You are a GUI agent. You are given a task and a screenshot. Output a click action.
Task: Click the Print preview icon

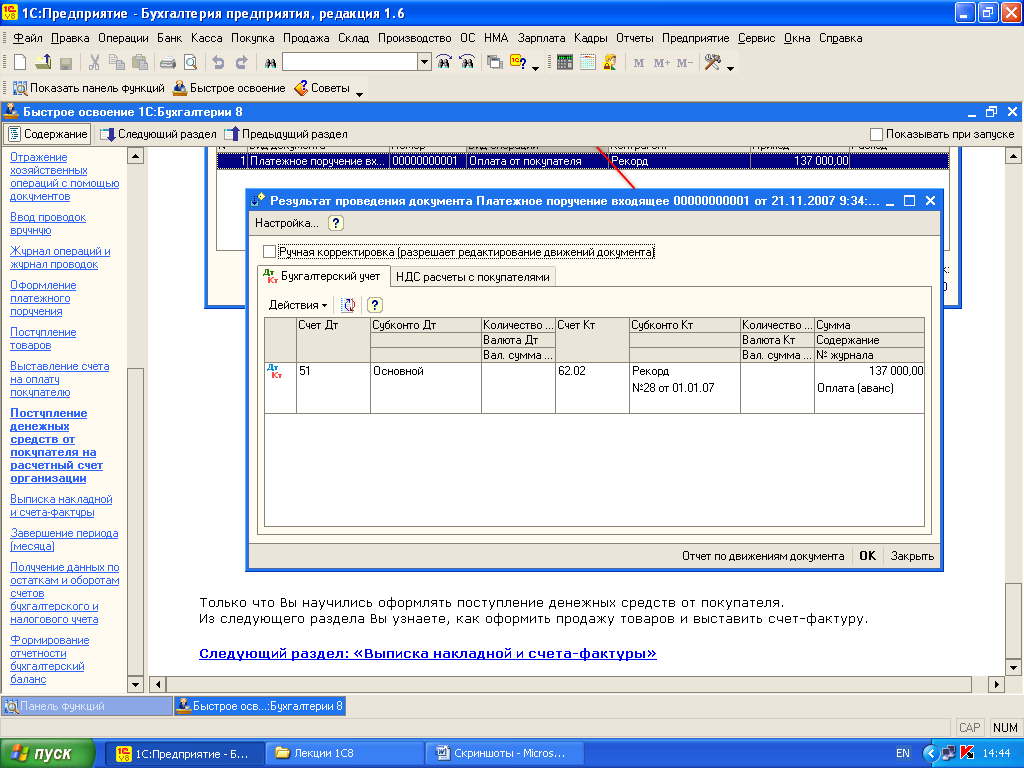(x=191, y=63)
